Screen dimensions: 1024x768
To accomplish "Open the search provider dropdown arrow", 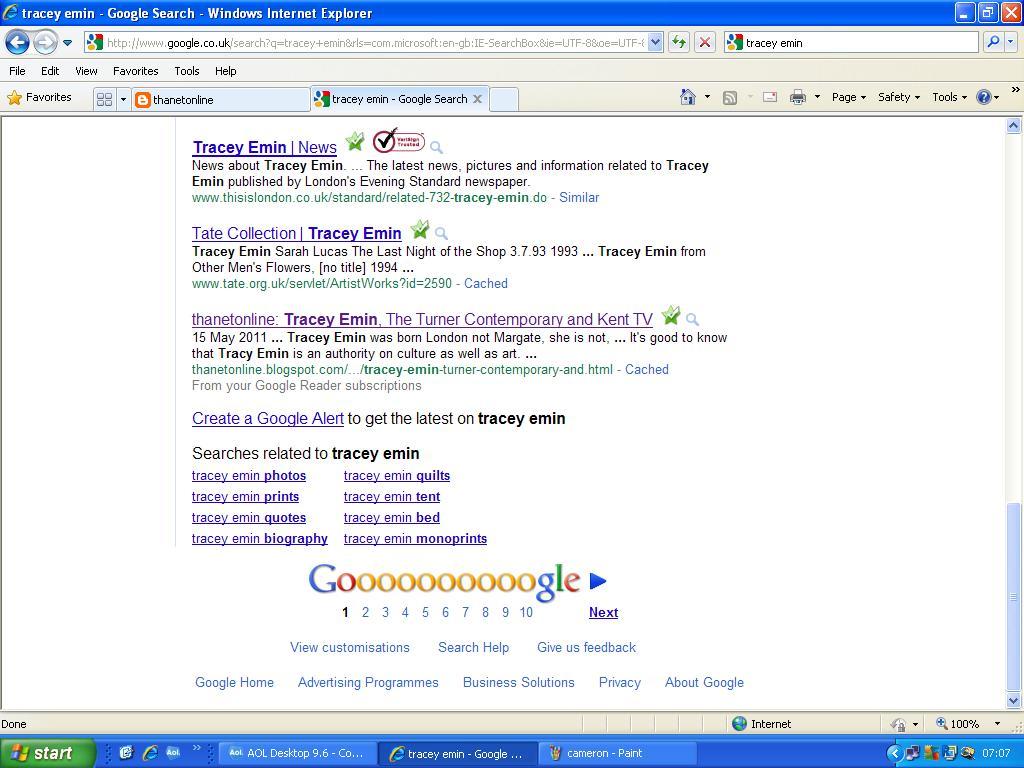I will tap(1011, 42).
